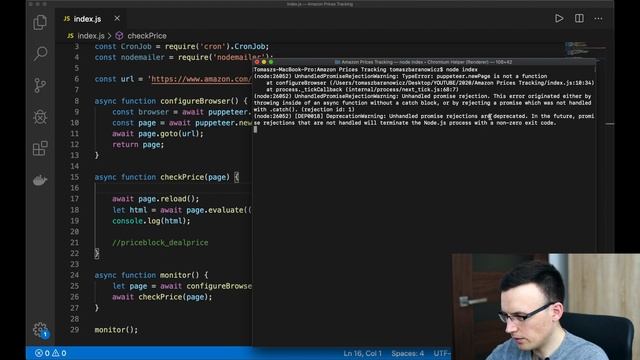Open the Run and Debug view

pyautogui.click(x=40, y=117)
